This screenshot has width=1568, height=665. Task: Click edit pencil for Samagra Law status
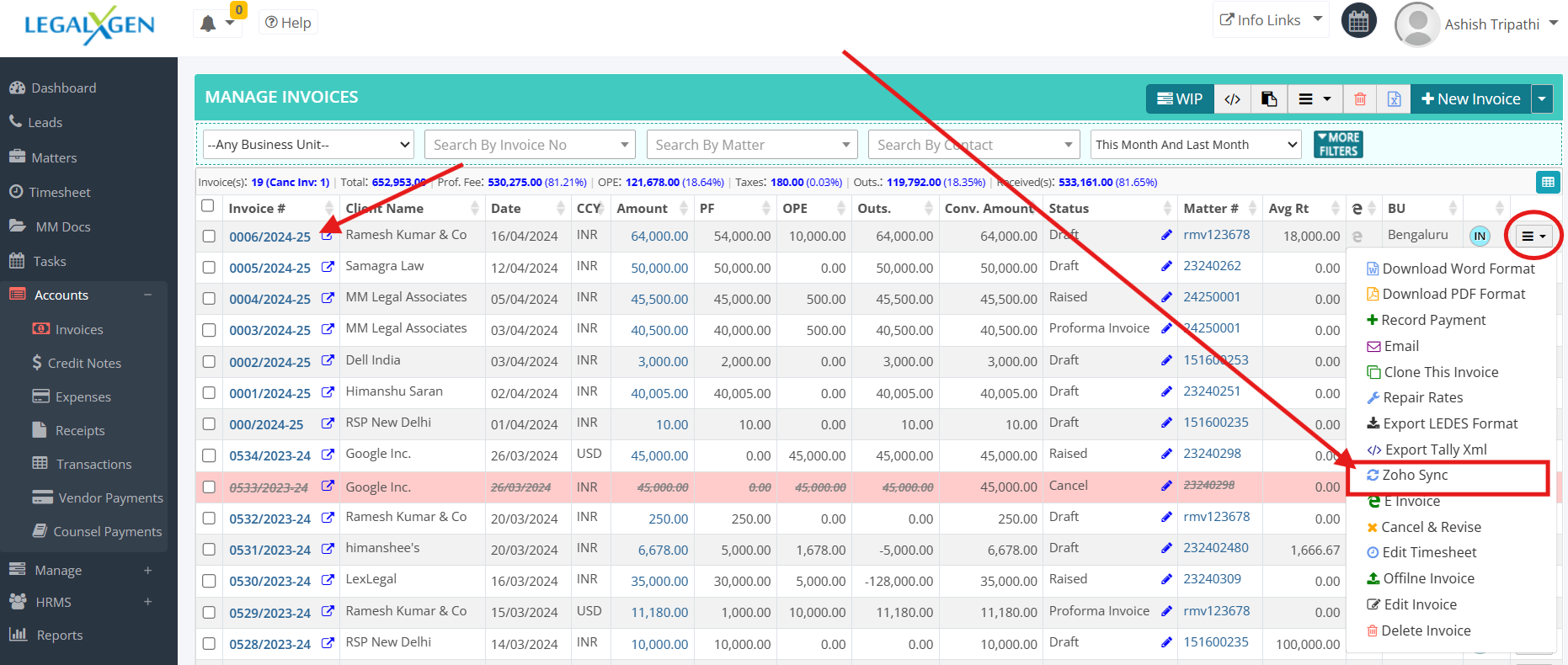click(x=1166, y=267)
